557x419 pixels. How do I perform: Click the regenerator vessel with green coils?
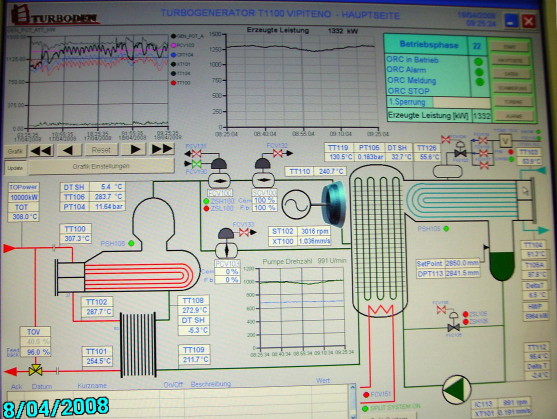[378, 240]
